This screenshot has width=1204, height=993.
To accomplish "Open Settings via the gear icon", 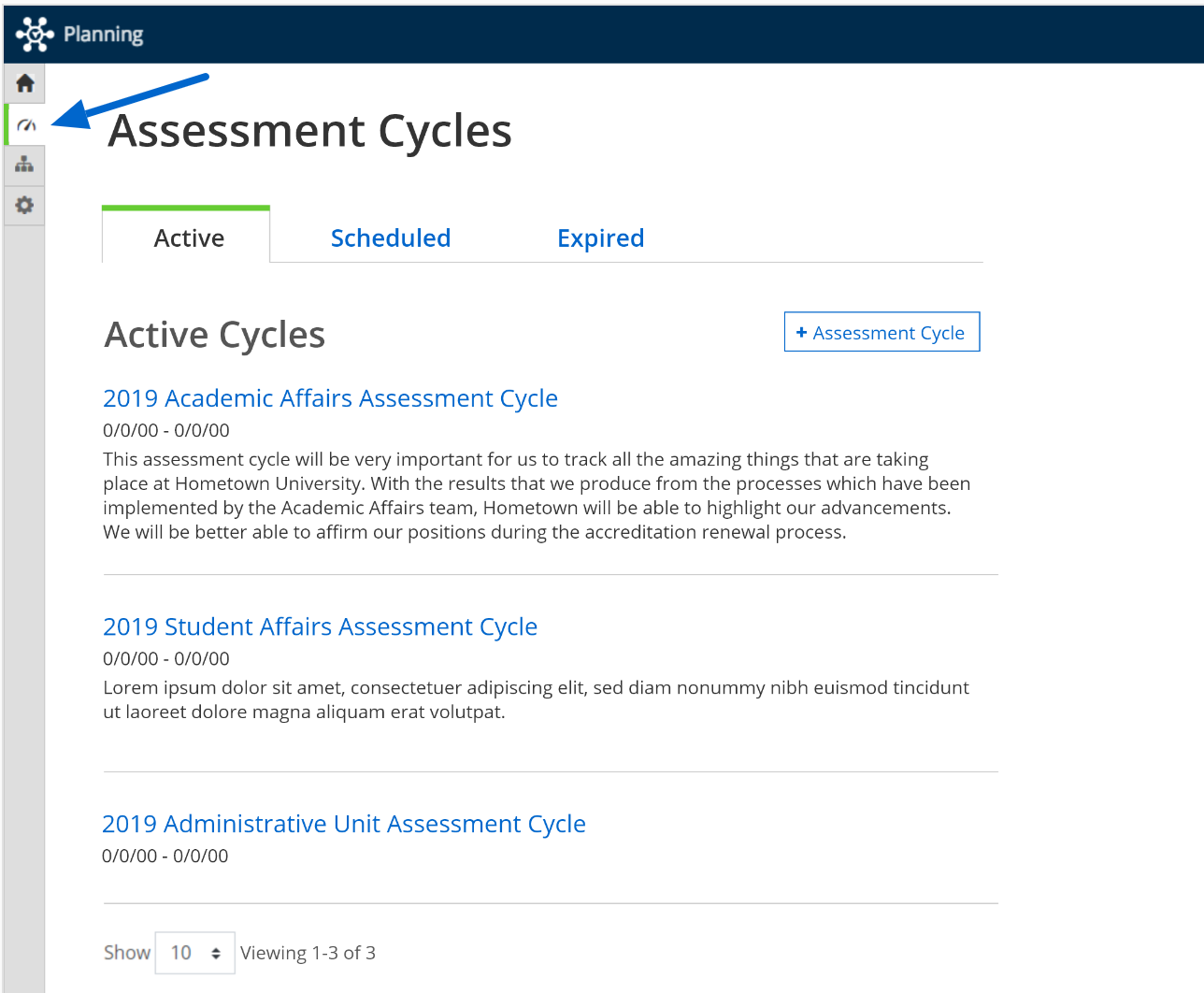I will click(24, 205).
